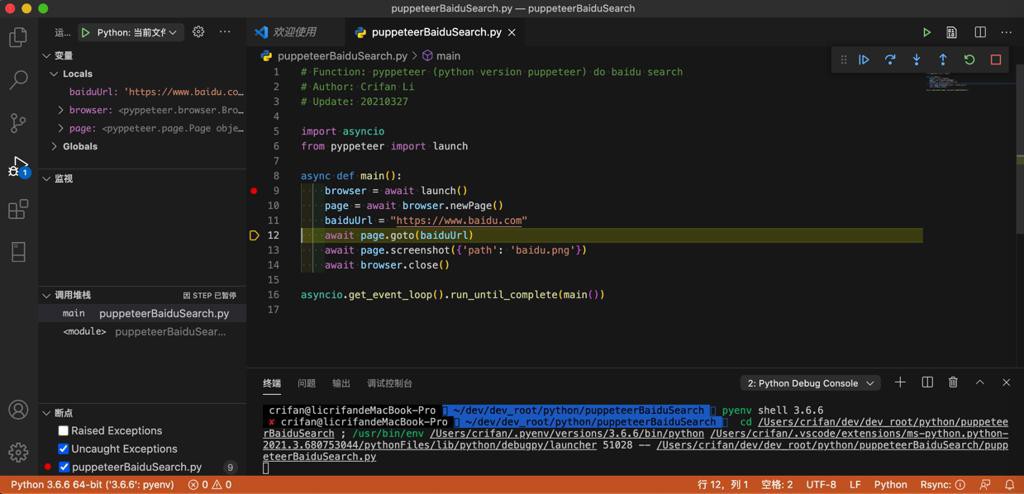Open changes icon in editor title bar
The image size is (1024, 494).
pos(952,32)
